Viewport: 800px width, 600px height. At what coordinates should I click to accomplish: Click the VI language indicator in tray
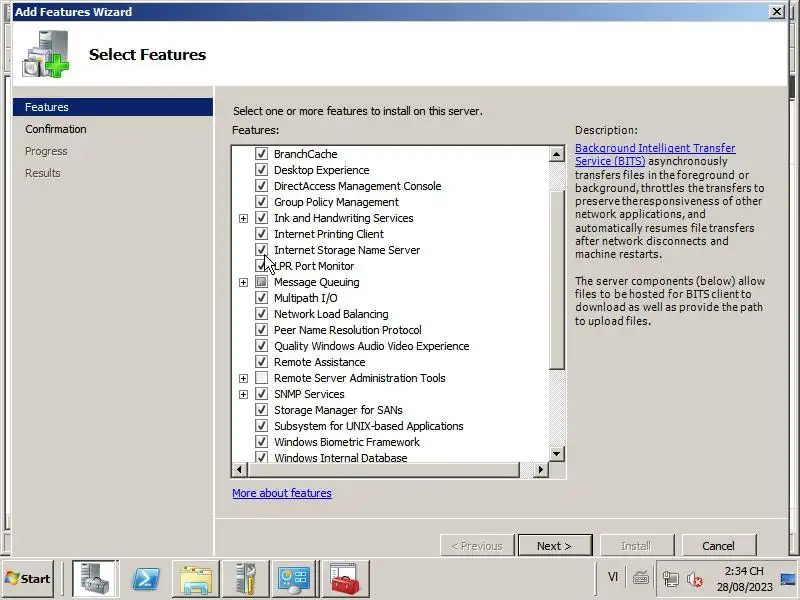coord(613,577)
